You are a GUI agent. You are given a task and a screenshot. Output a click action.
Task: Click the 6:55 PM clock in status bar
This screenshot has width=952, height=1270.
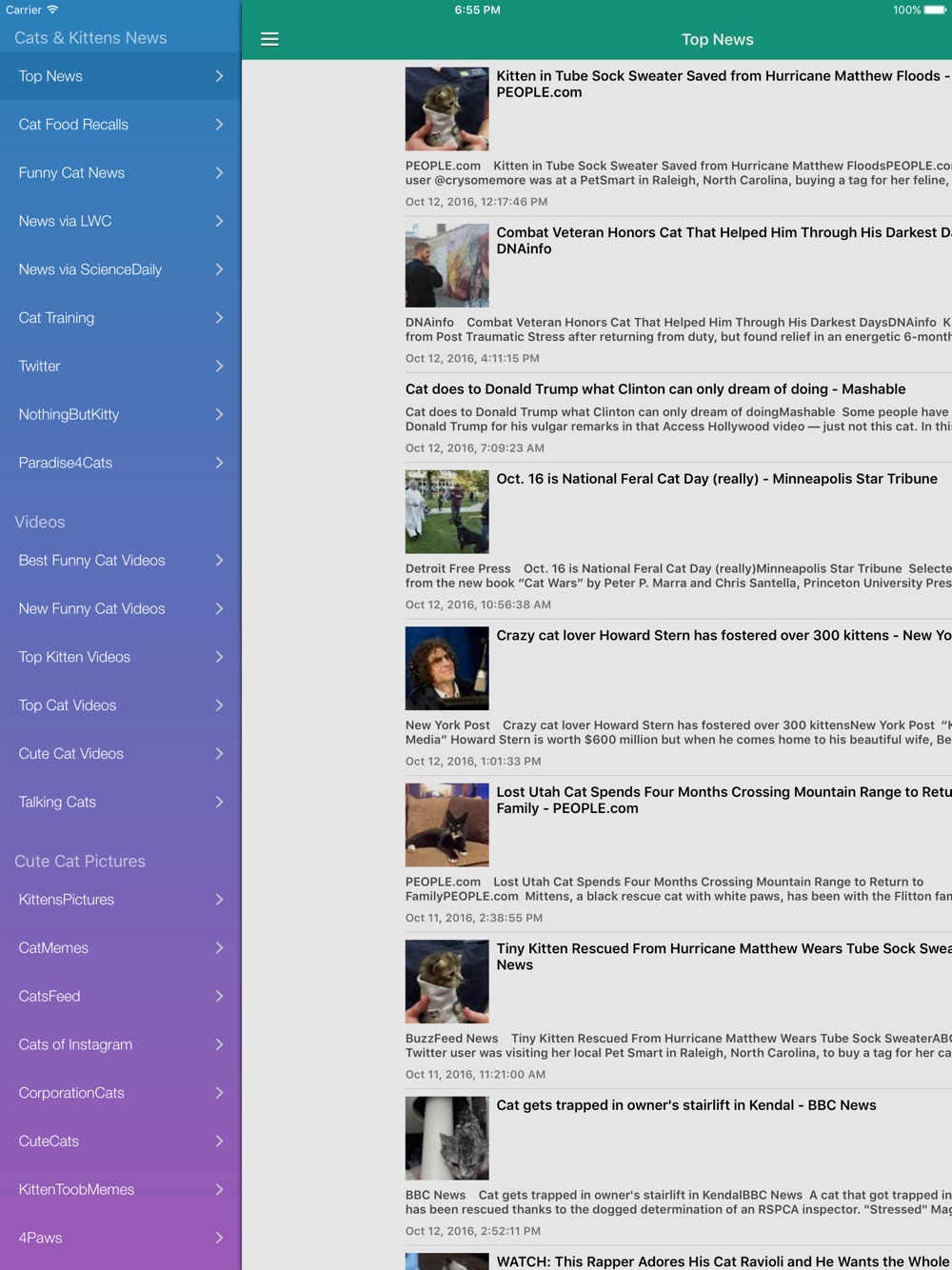click(477, 10)
